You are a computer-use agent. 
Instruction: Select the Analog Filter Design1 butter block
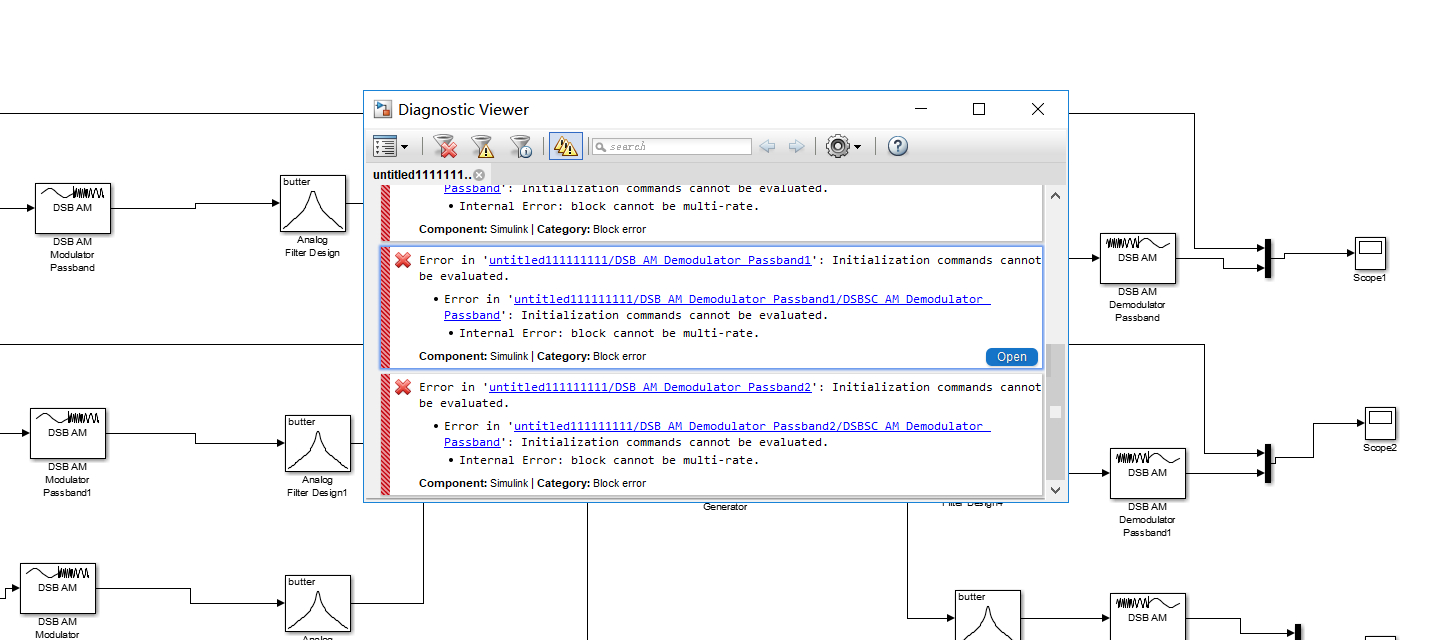(318, 443)
